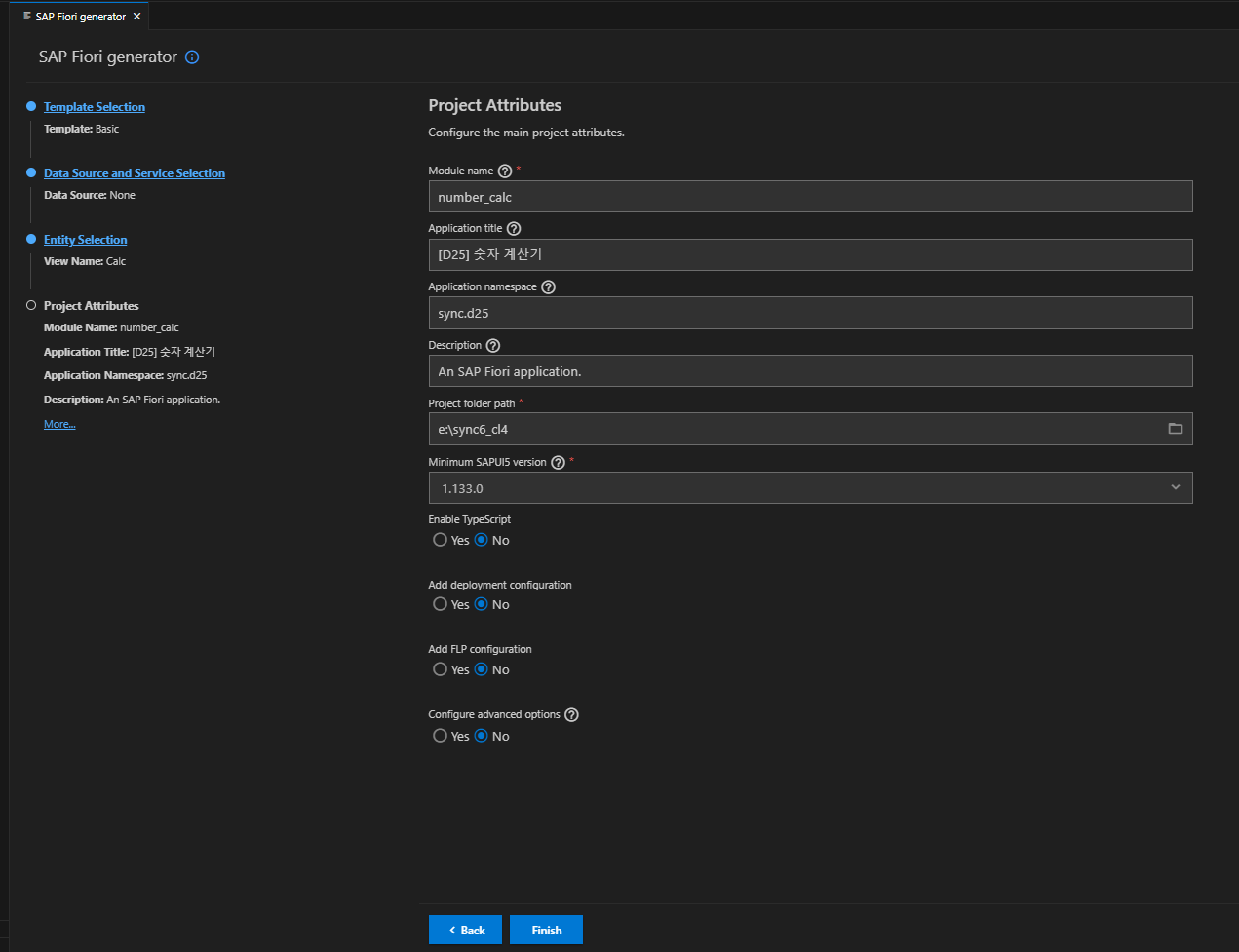
Task: Open Configure advanced options help icon
Action: tap(571, 715)
